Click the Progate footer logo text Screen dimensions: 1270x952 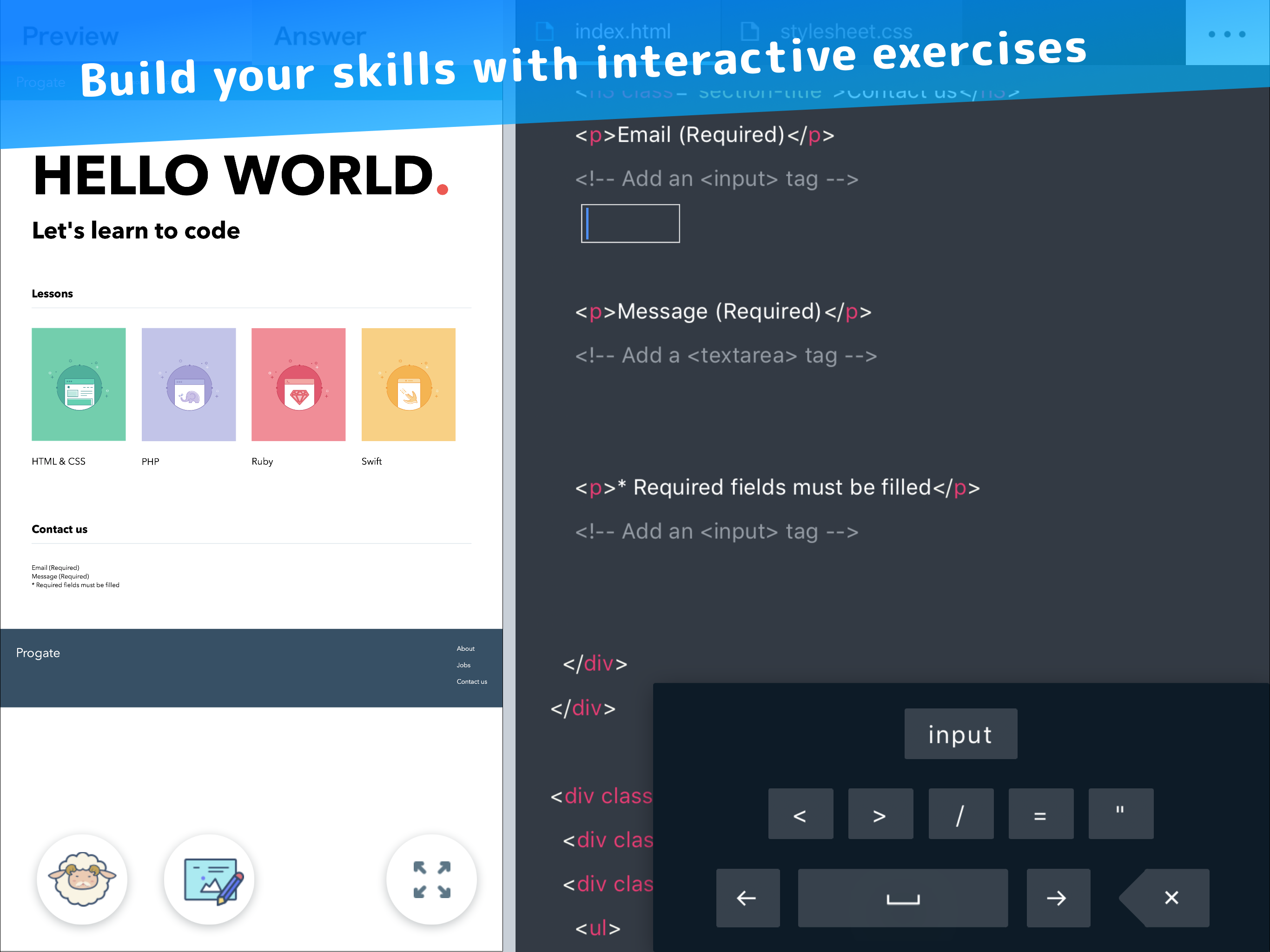pyautogui.click(x=38, y=653)
